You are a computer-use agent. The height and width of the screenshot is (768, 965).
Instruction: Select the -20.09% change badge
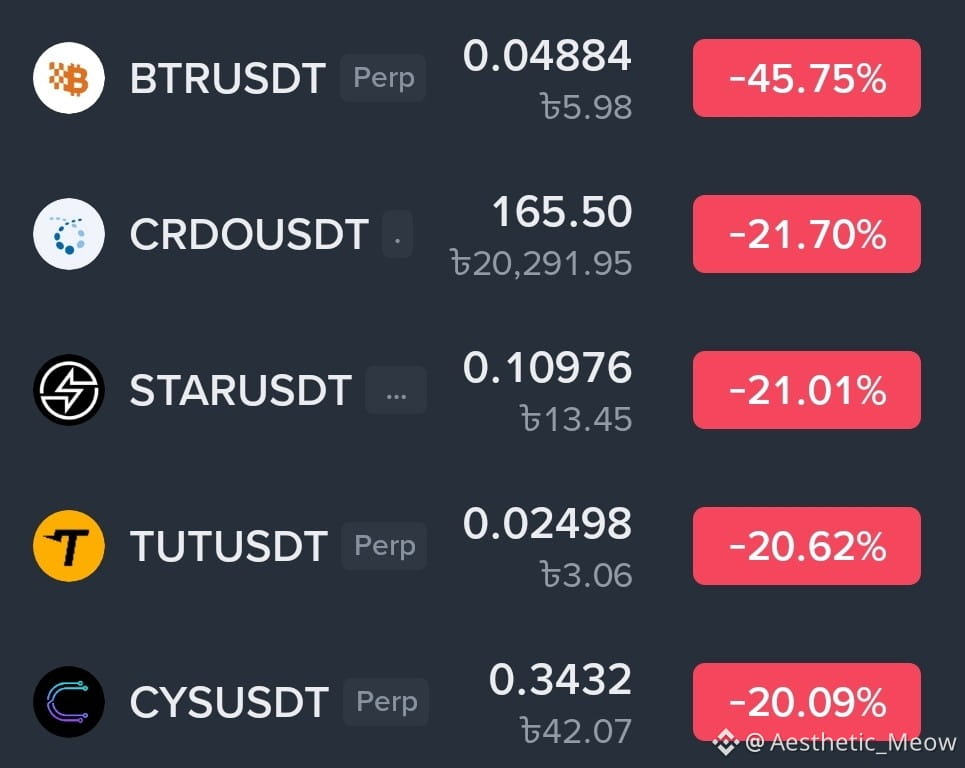tap(807, 702)
